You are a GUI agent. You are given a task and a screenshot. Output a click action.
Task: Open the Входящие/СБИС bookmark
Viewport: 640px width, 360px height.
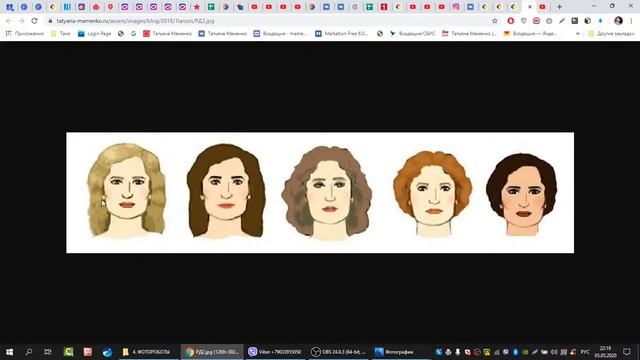[412, 33]
